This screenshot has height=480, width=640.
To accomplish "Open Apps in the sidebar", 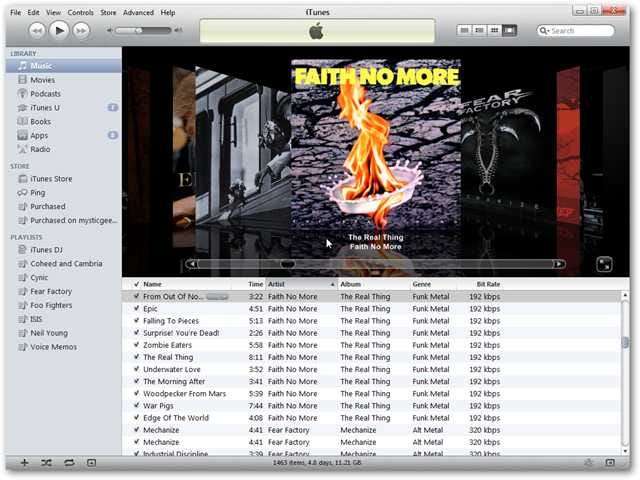I will [x=64, y=136].
